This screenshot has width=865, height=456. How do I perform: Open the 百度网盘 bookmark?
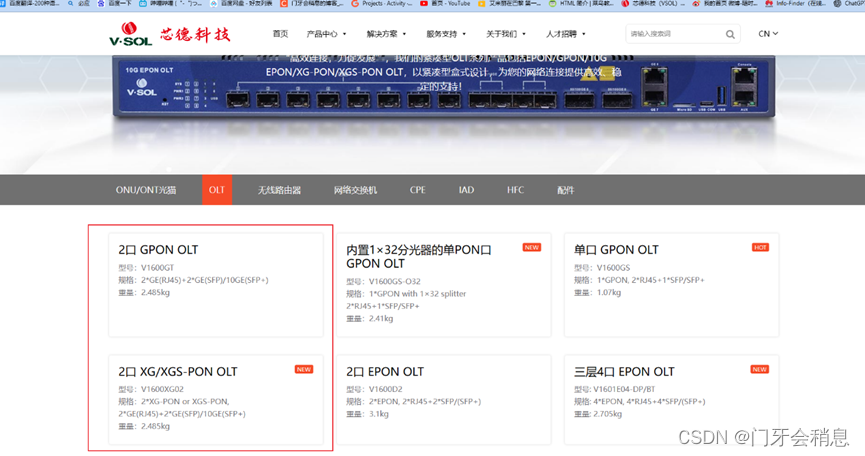click(x=241, y=3)
